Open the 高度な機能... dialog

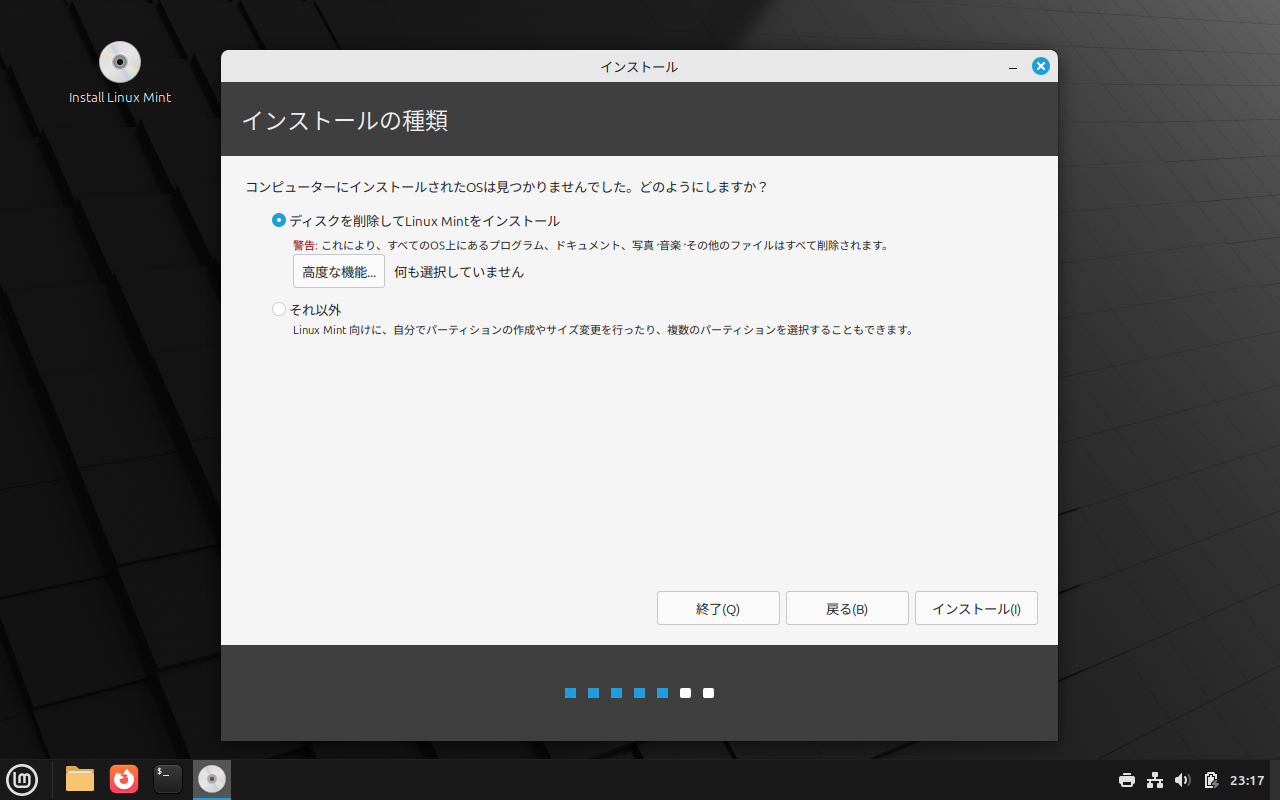(x=339, y=271)
